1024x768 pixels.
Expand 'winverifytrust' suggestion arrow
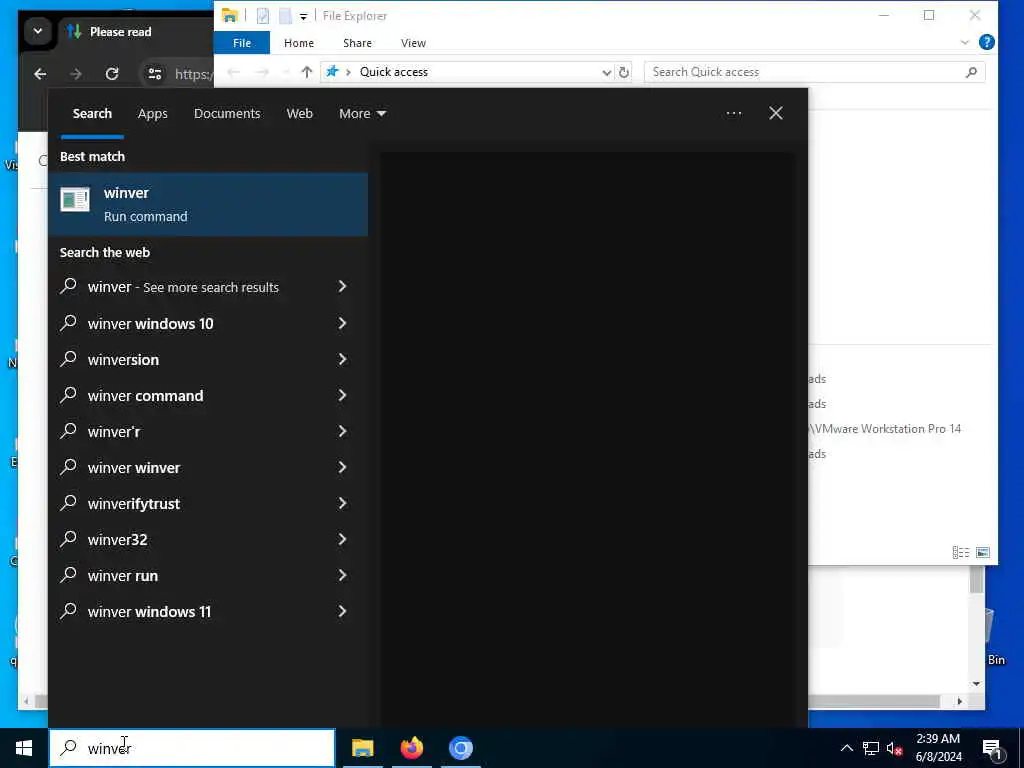(x=342, y=504)
